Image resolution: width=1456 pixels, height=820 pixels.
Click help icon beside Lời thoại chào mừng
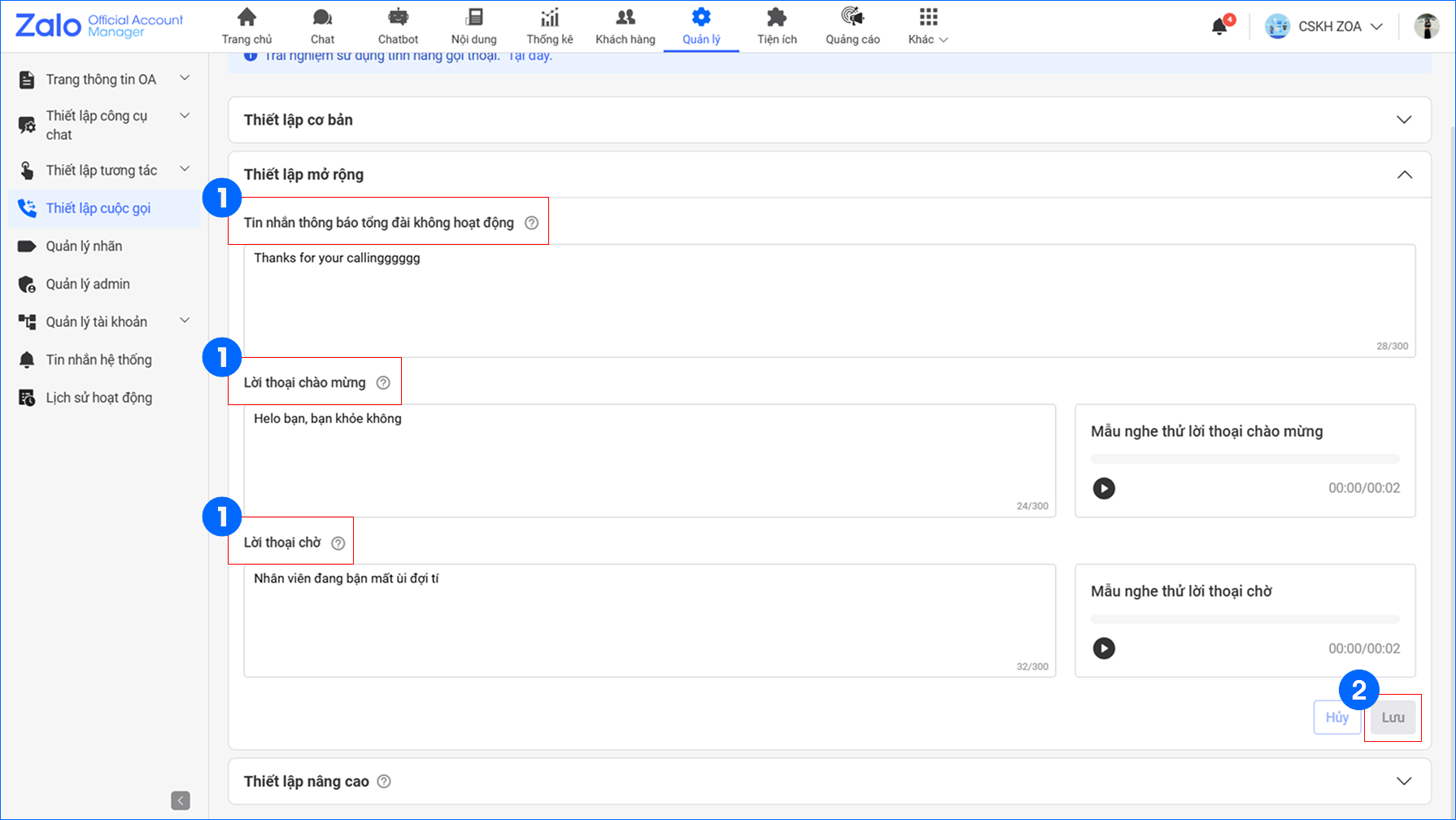tap(383, 383)
